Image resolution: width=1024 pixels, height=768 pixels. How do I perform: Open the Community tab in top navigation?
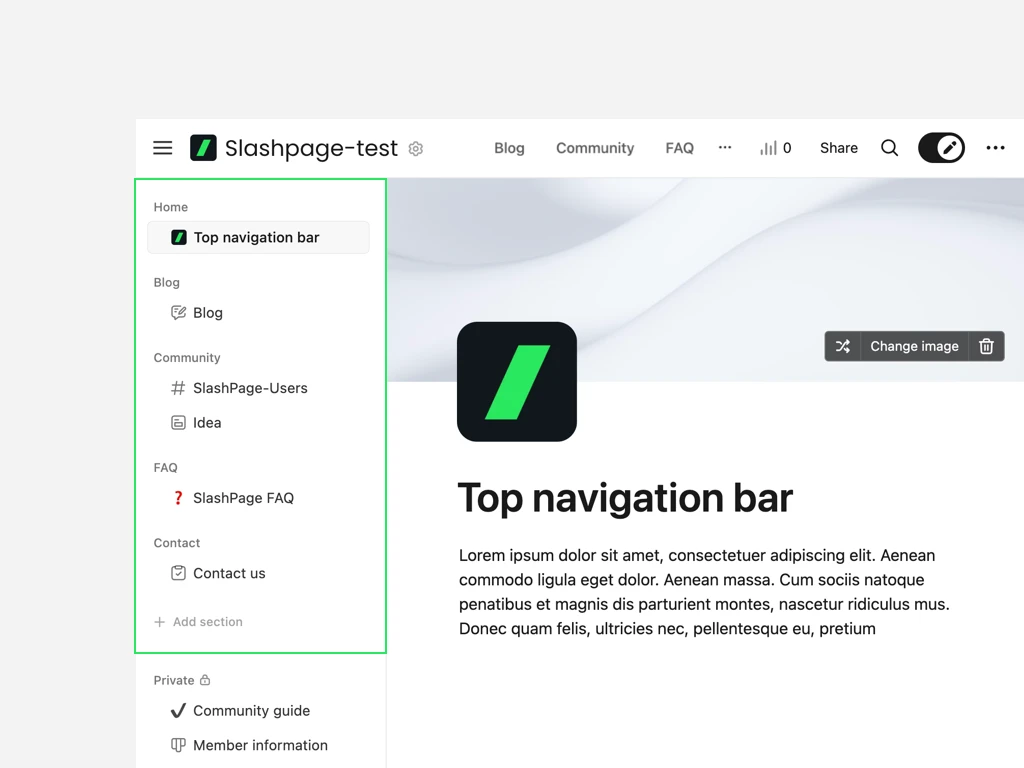[595, 148]
